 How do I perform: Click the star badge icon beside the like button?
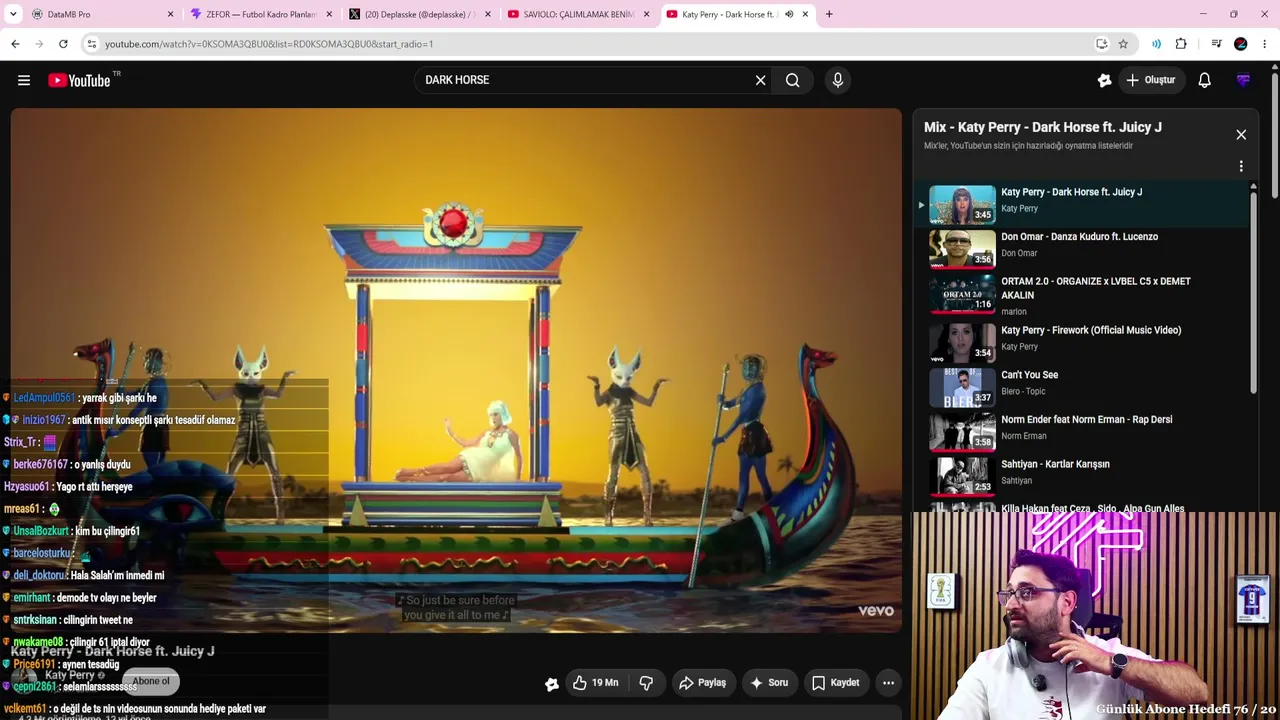[x=551, y=684]
